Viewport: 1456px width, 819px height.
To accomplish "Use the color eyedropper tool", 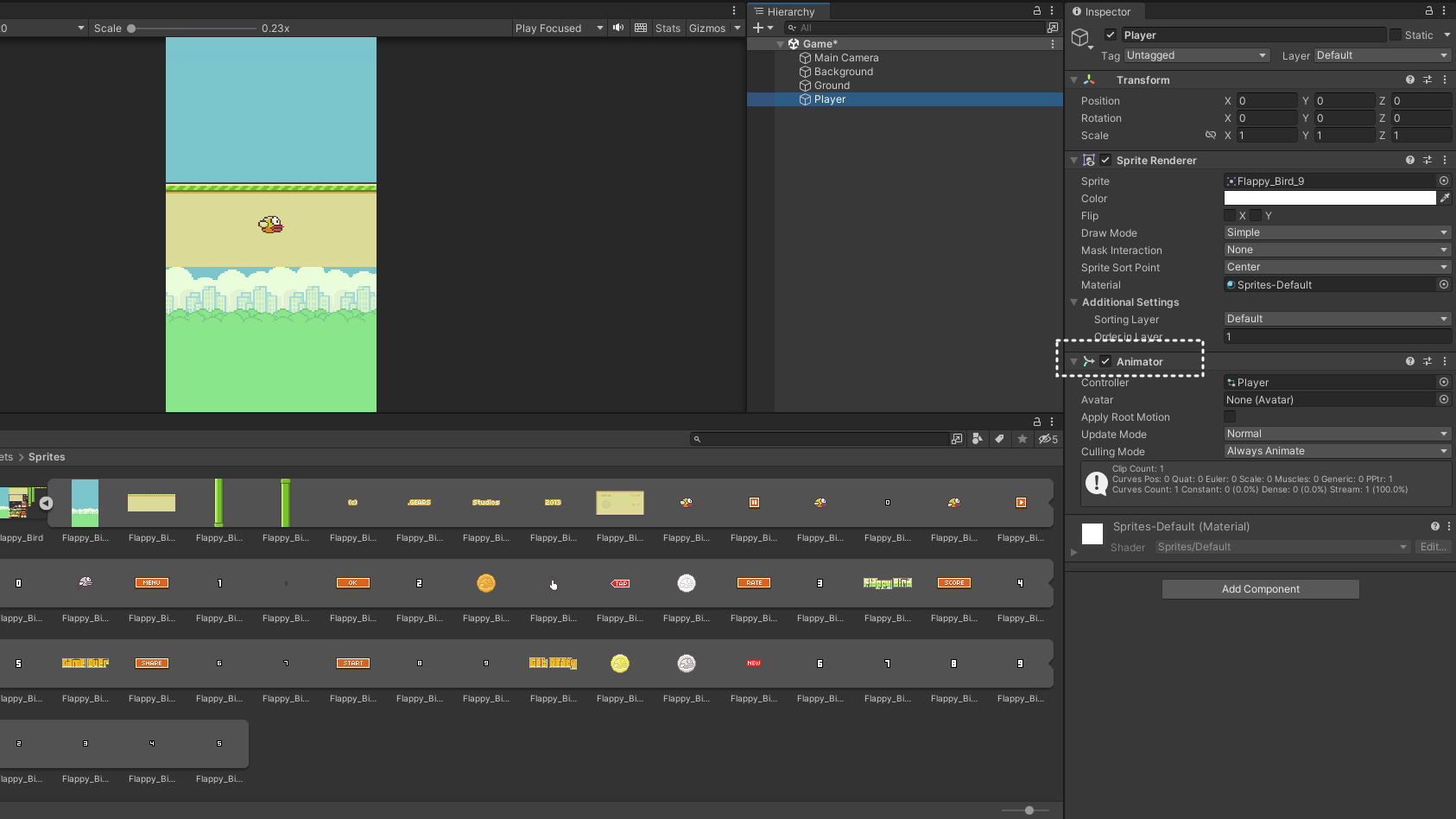I will click(1445, 198).
